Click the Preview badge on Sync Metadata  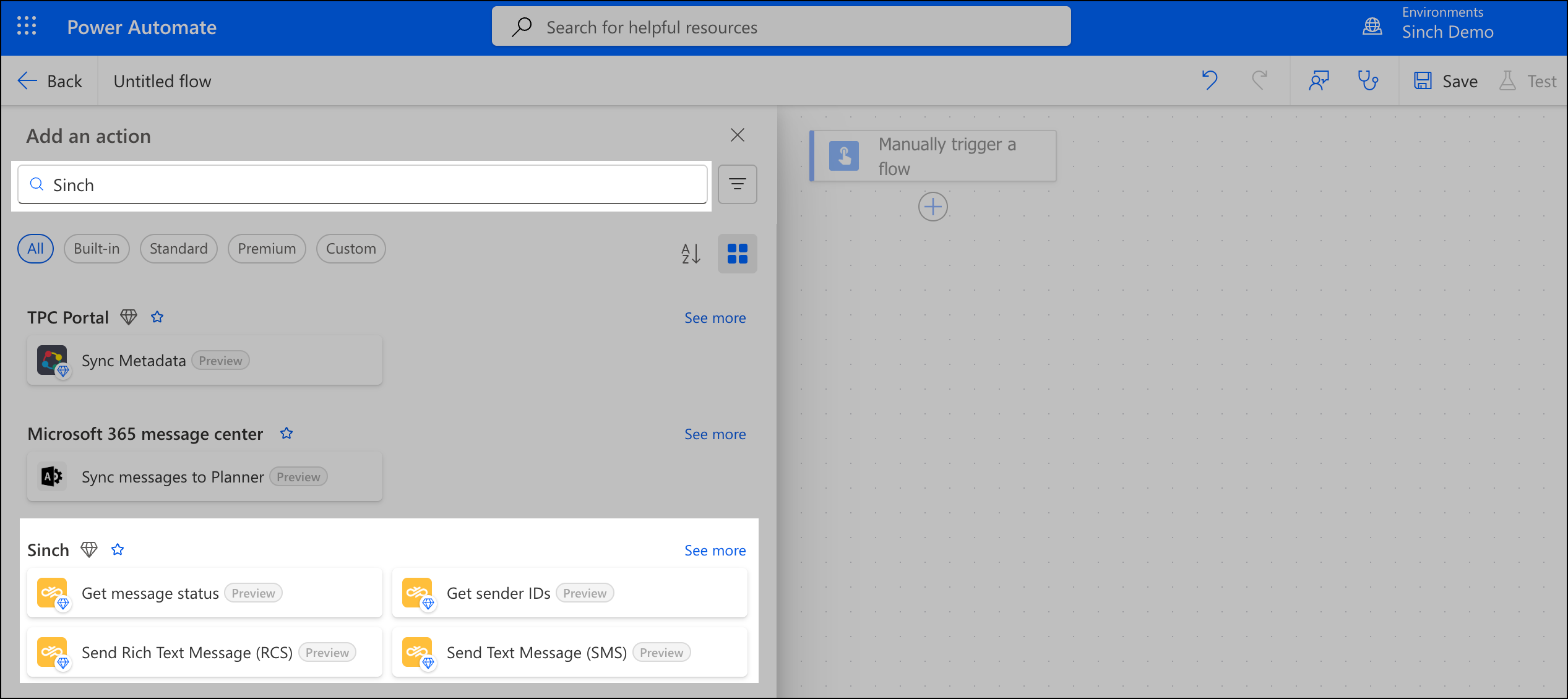coord(221,361)
